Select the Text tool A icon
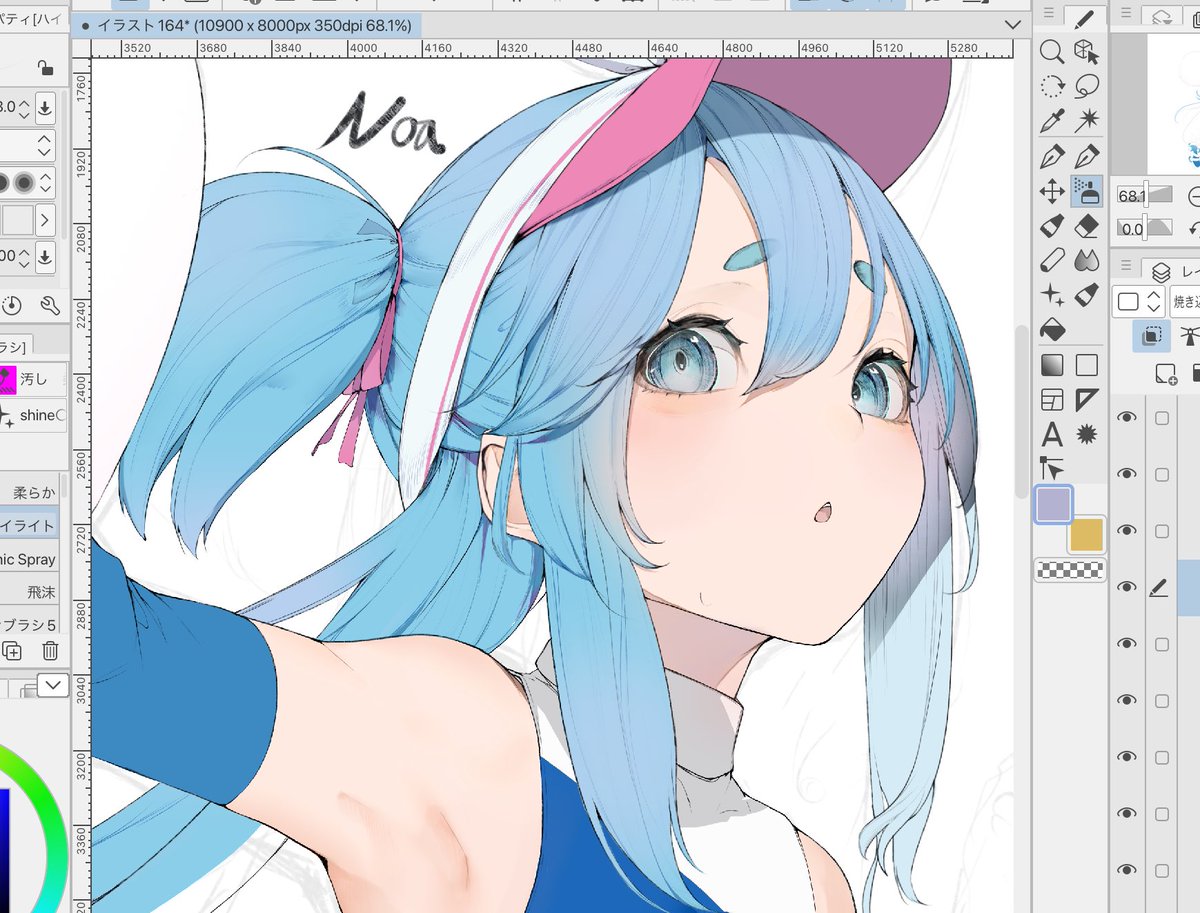 point(1052,434)
